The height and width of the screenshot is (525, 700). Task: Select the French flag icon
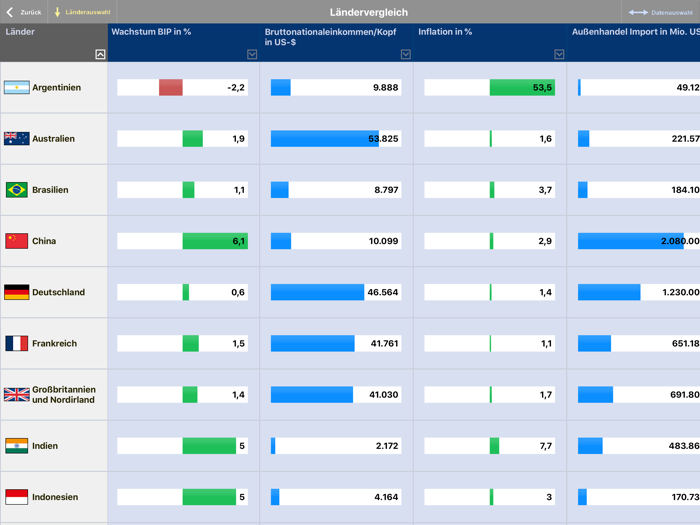pos(17,343)
